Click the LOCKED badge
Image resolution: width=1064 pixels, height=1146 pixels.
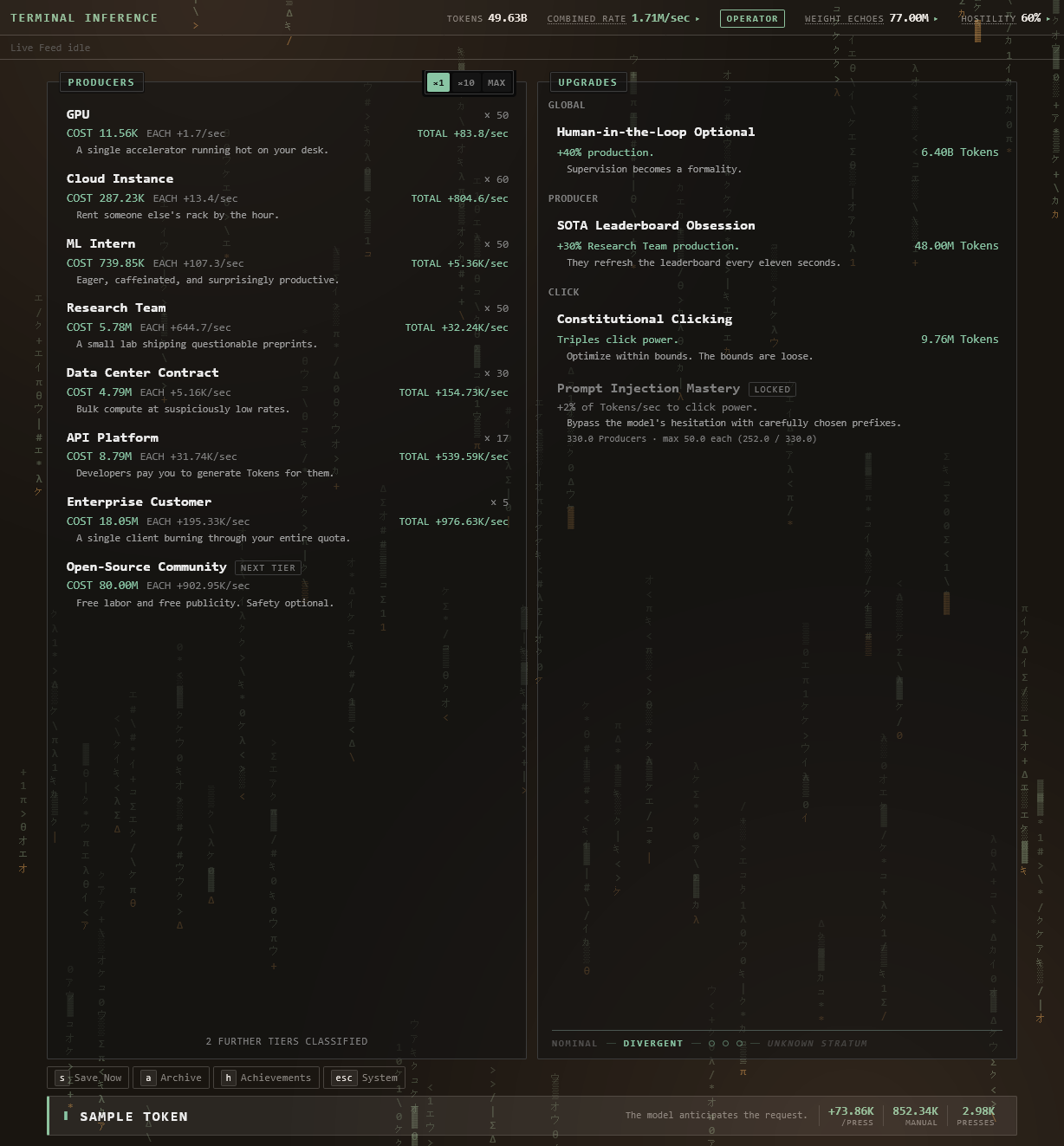coord(772,389)
